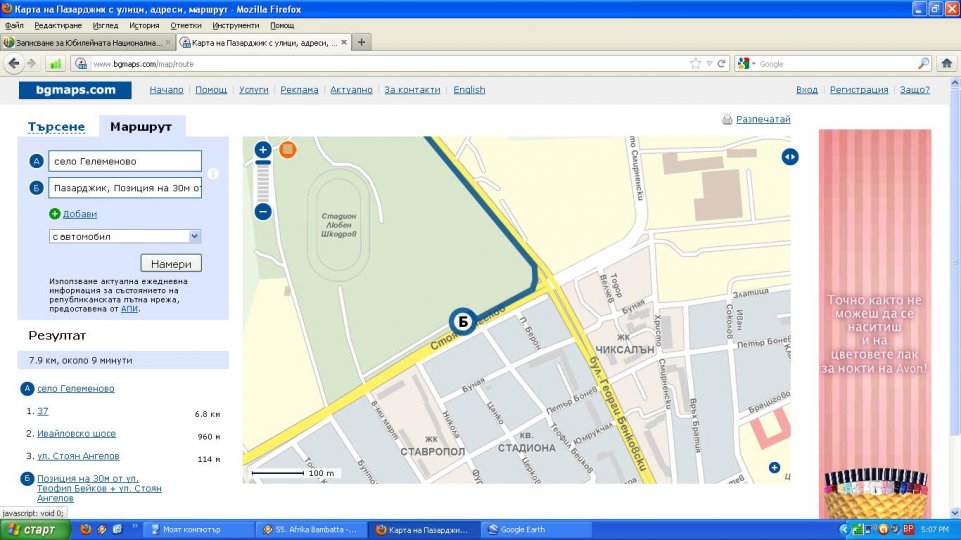This screenshot has height=540, width=961.
Task: Open the new tab plus button
Action: [x=362, y=42]
